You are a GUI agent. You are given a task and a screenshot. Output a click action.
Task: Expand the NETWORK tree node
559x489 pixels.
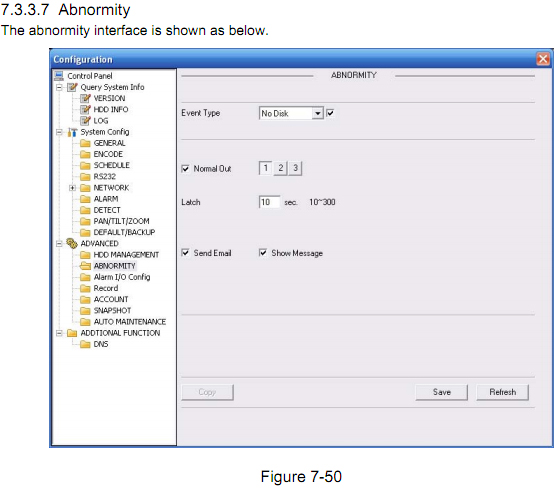pos(72,188)
